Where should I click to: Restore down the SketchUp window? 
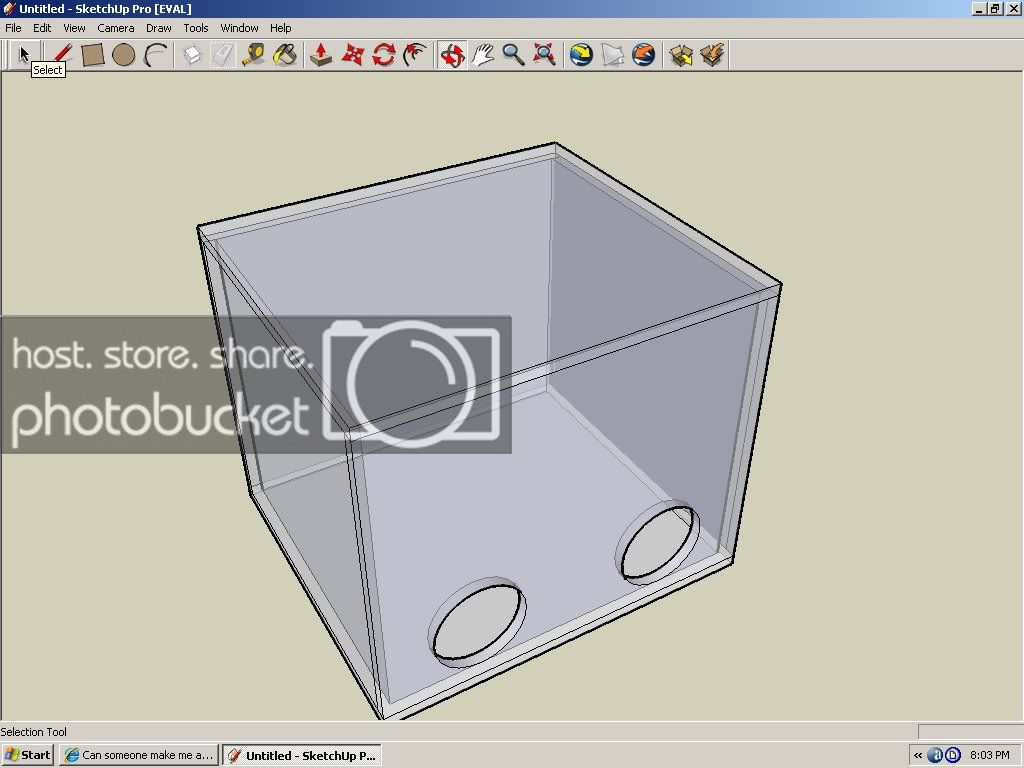click(x=995, y=8)
